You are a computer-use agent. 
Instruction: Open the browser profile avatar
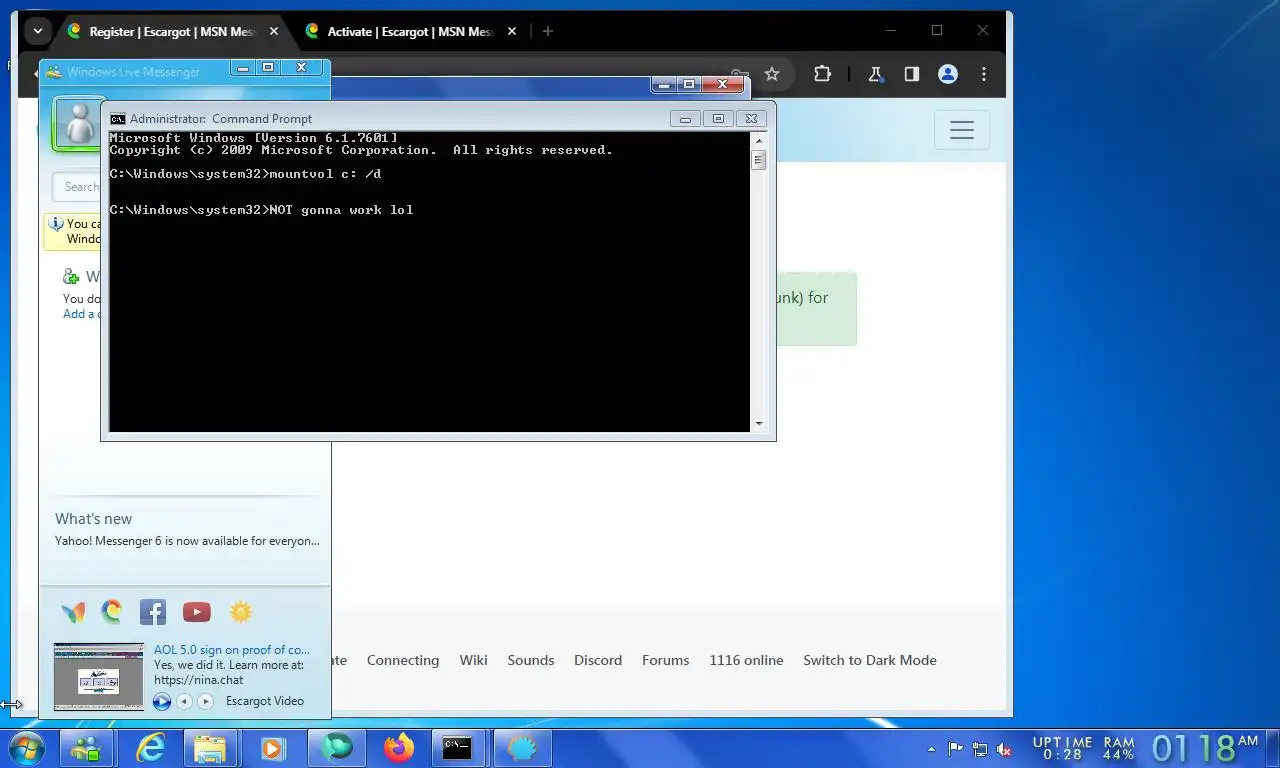point(948,74)
